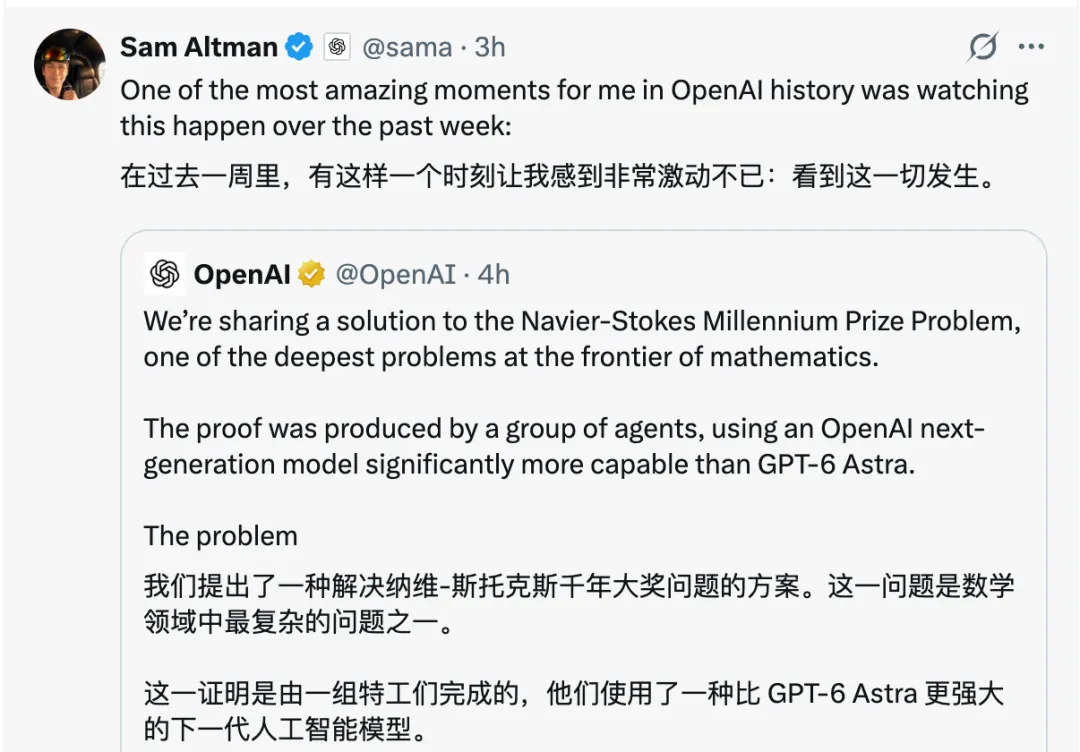Click the gold verified badge beside OpenAI
This screenshot has width=1080, height=752.
click(x=311, y=274)
